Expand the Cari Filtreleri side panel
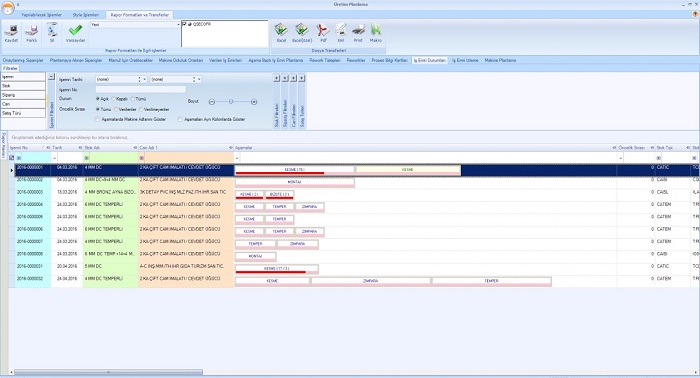The width and height of the screenshot is (700, 378). [x=293, y=78]
